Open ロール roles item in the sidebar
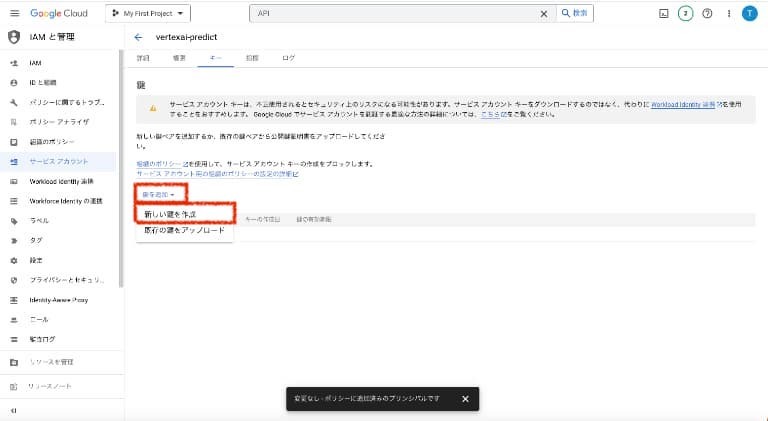768x421 pixels. (59, 320)
